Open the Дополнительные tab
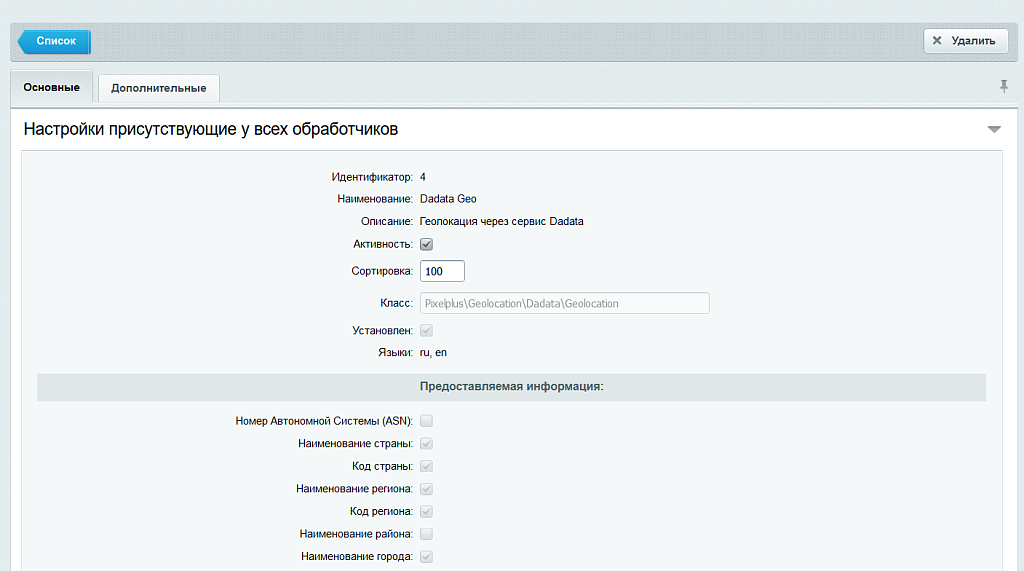 click(159, 88)
